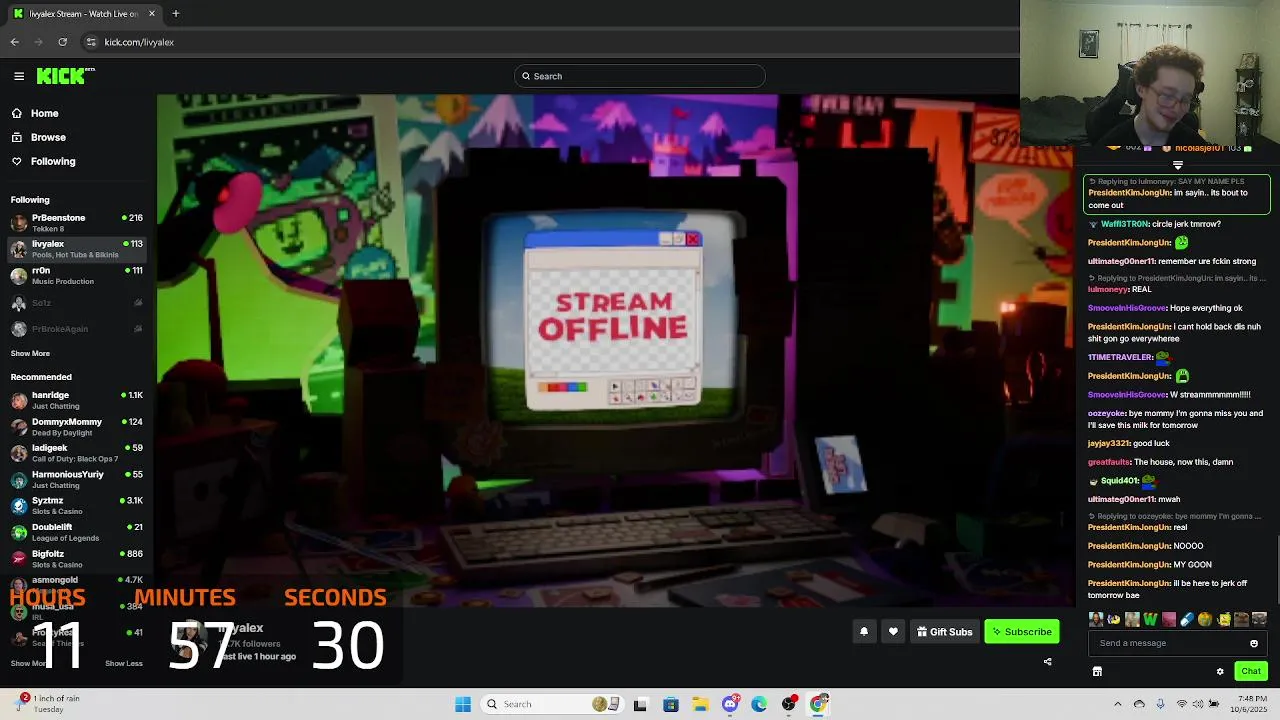
Task: Expand Show More under Following
Action: (x=30, y=353)
